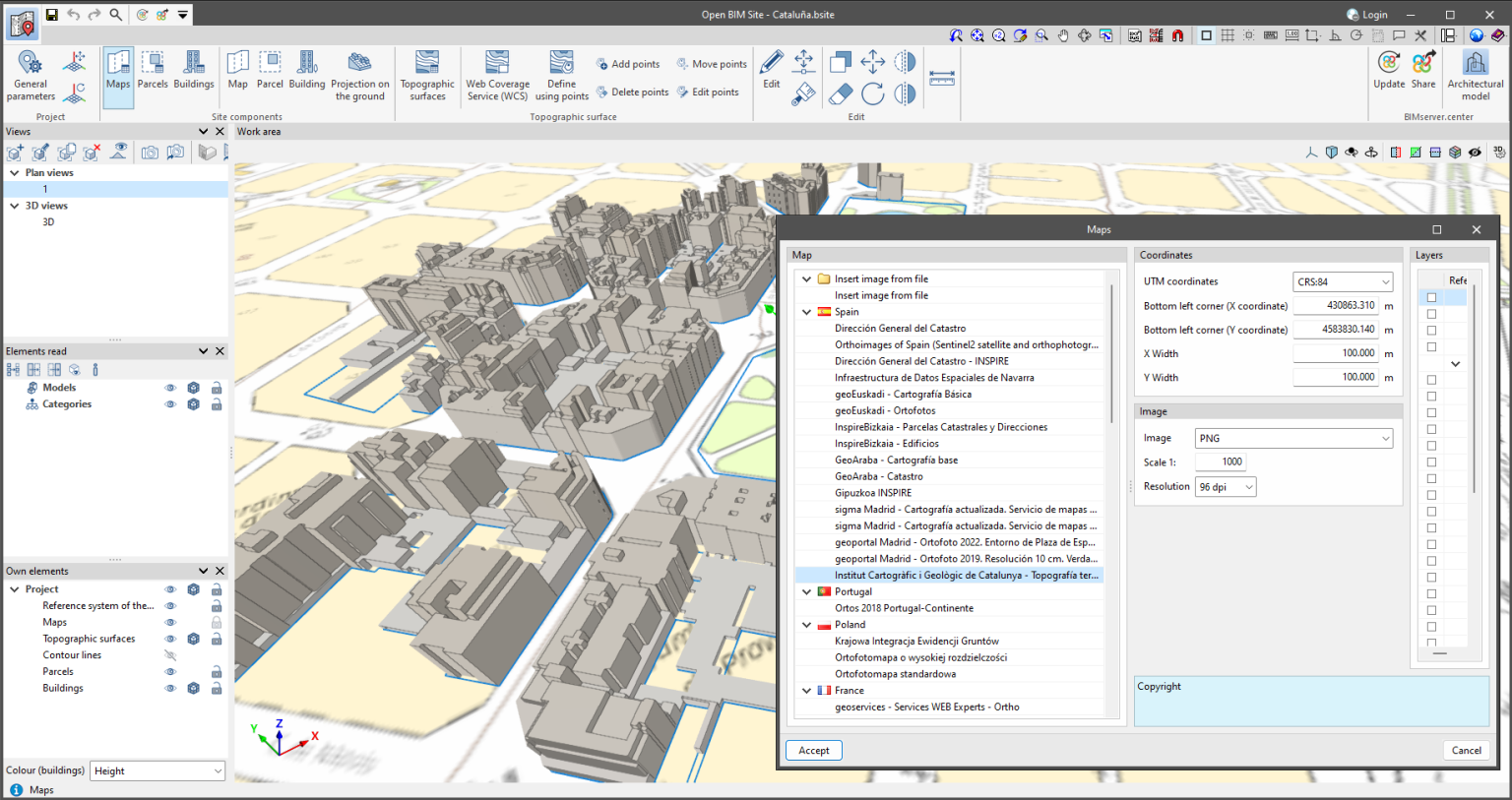This screenshot has height=800, width=1512.
Task: Open the CRS:84 coordinates dropdown
Action: click(1343, 281)
